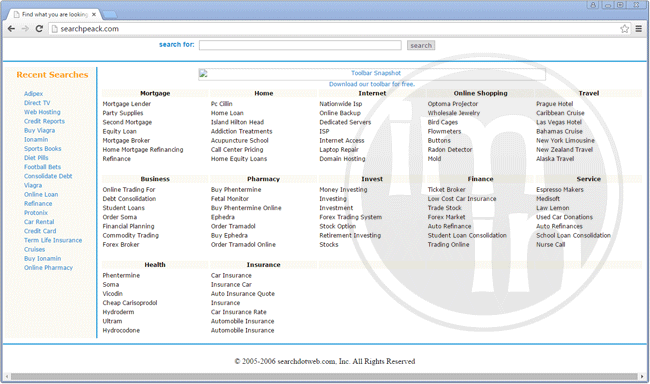Open the Online Pharmacy recent search
The height and width of the screenshot is (384, 650).
(49, 267)
